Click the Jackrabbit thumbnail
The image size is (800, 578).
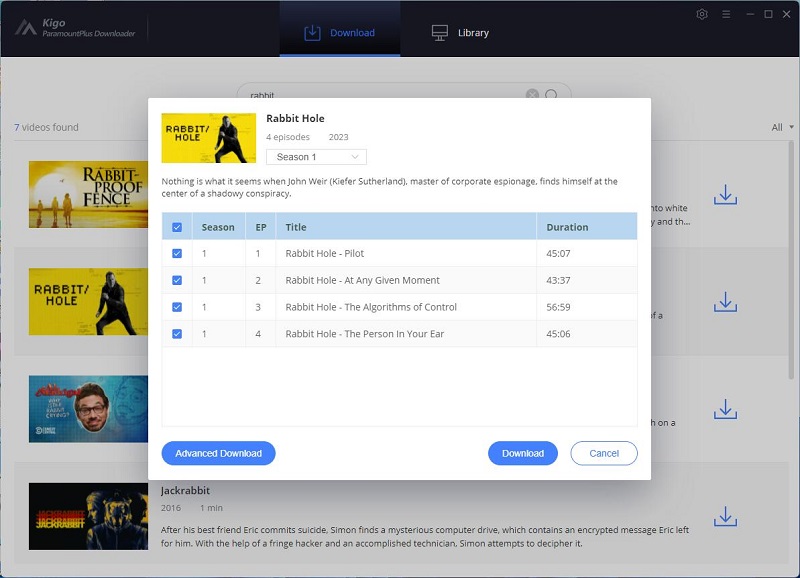coord(88,516)
